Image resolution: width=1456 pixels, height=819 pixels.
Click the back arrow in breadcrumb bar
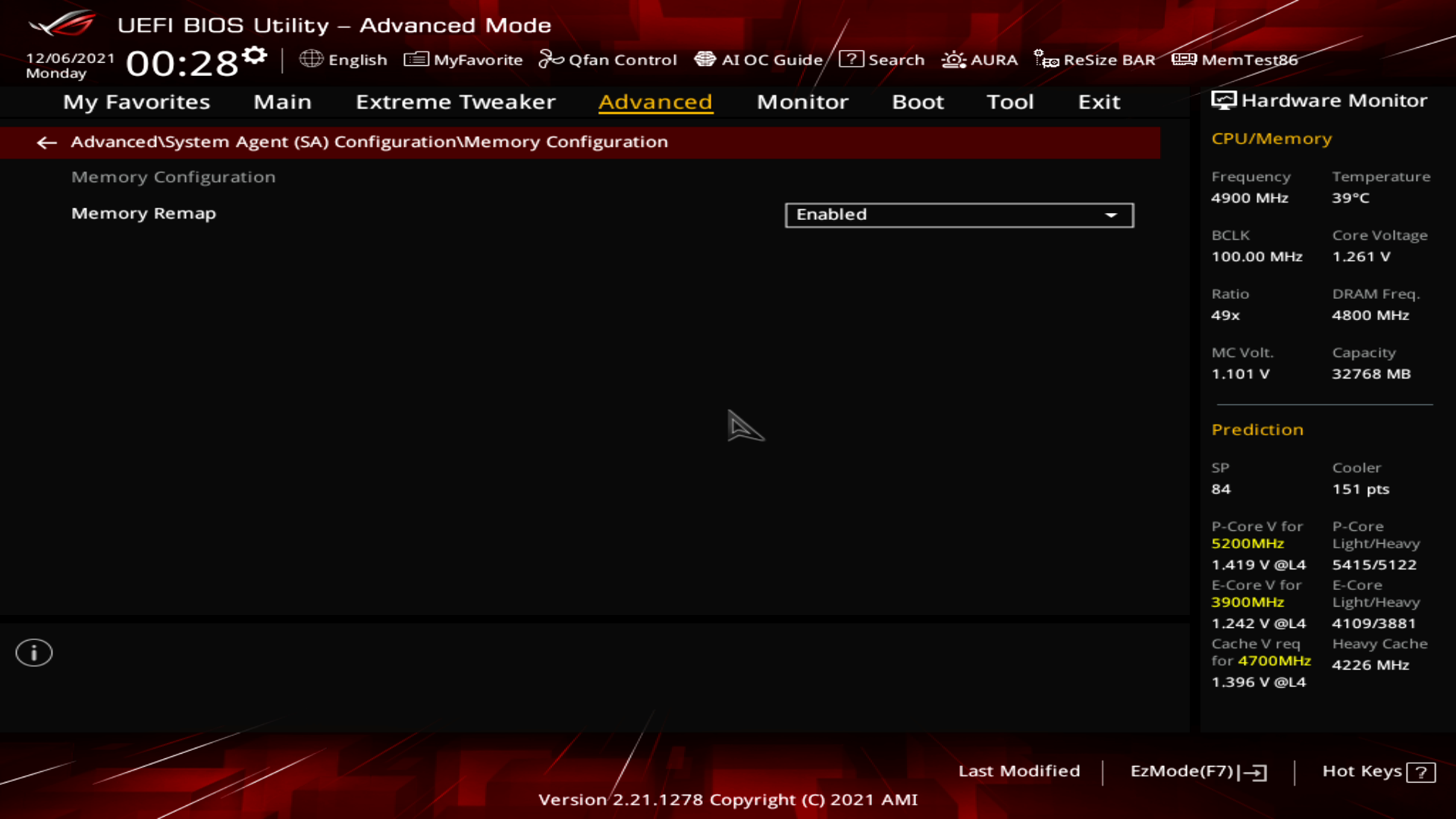coord(47,143)
